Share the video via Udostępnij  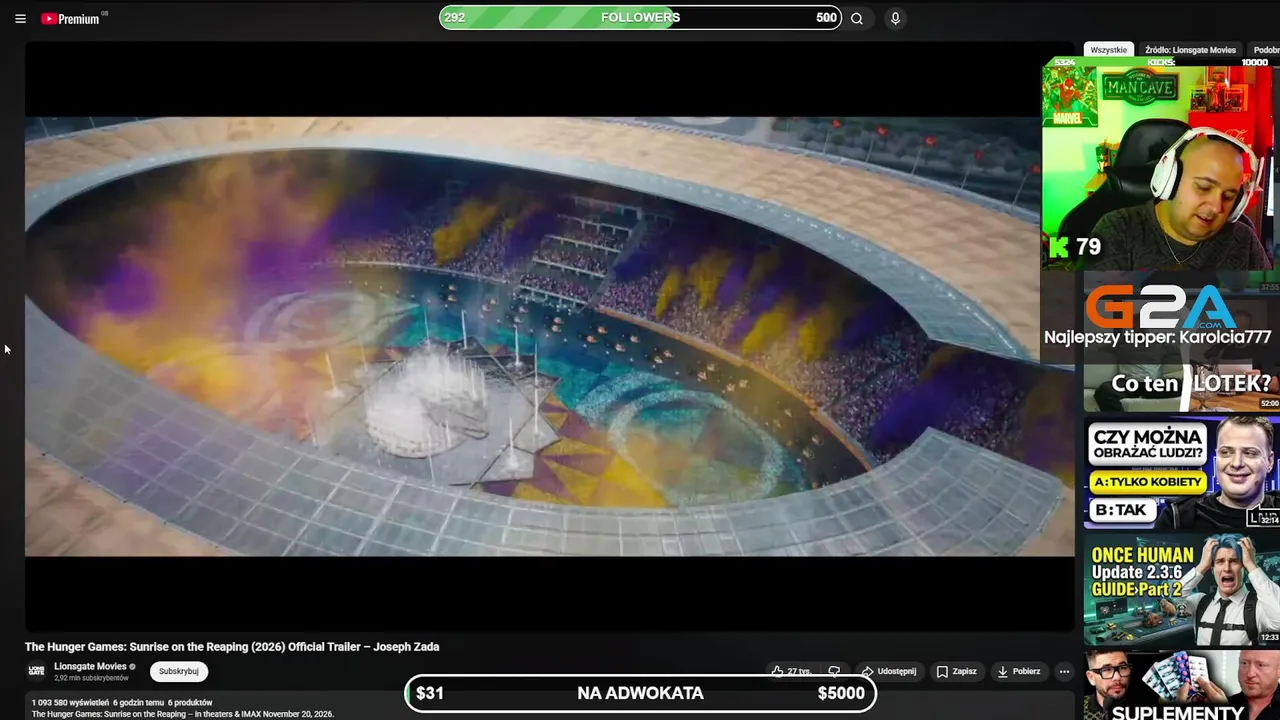coord(888,672)
